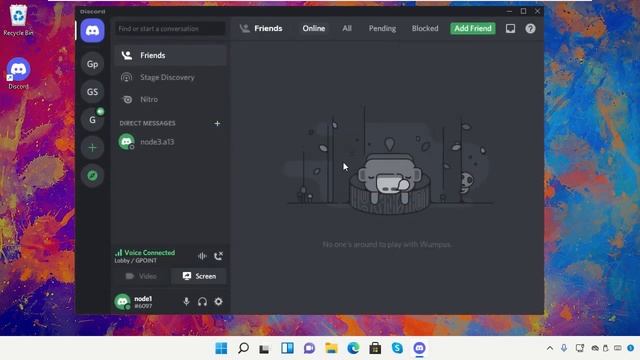Screen dimensions: 640x360
Task: Add a server with the plus icon
Action: click(x=92, y=147)
